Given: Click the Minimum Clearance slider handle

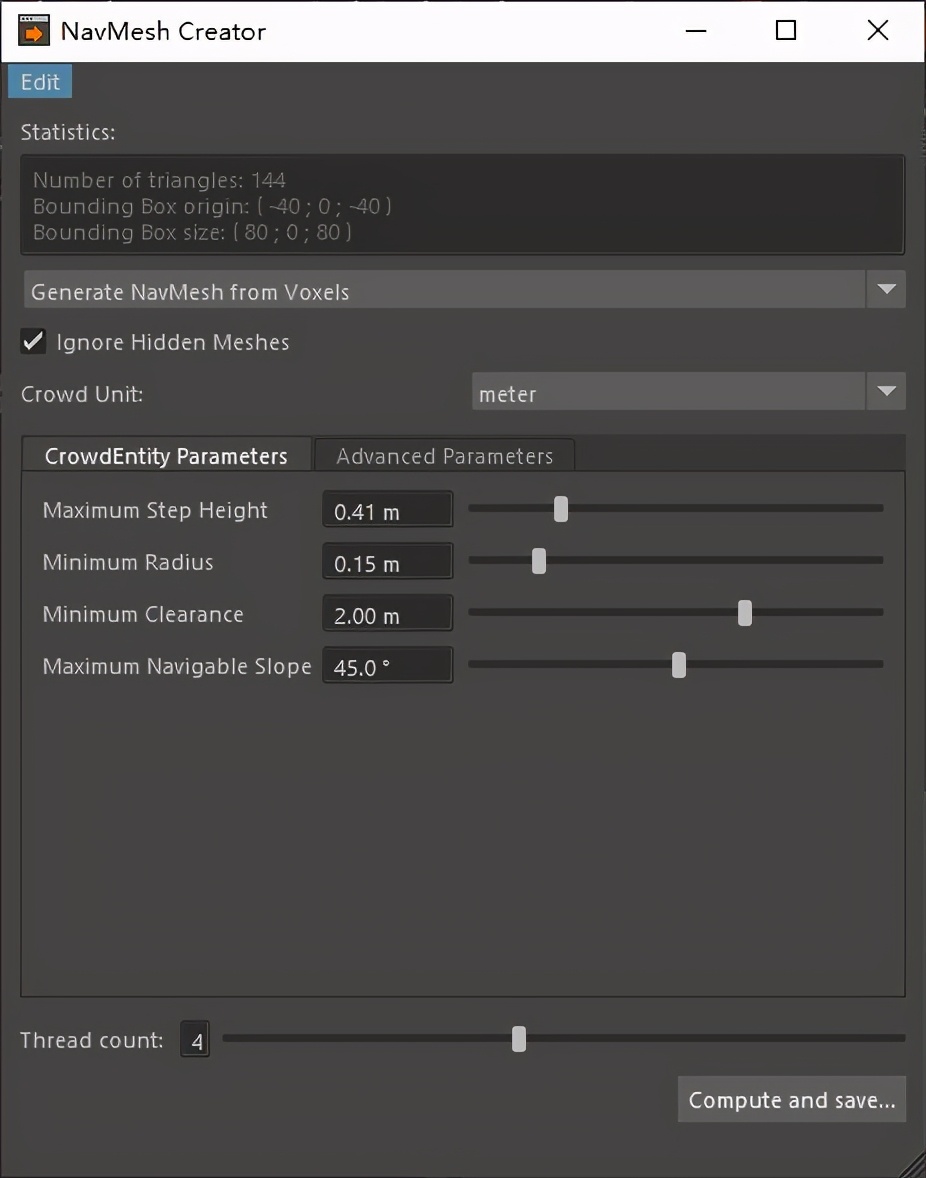Looking at the screenshot, I should [x=745, y=613].
